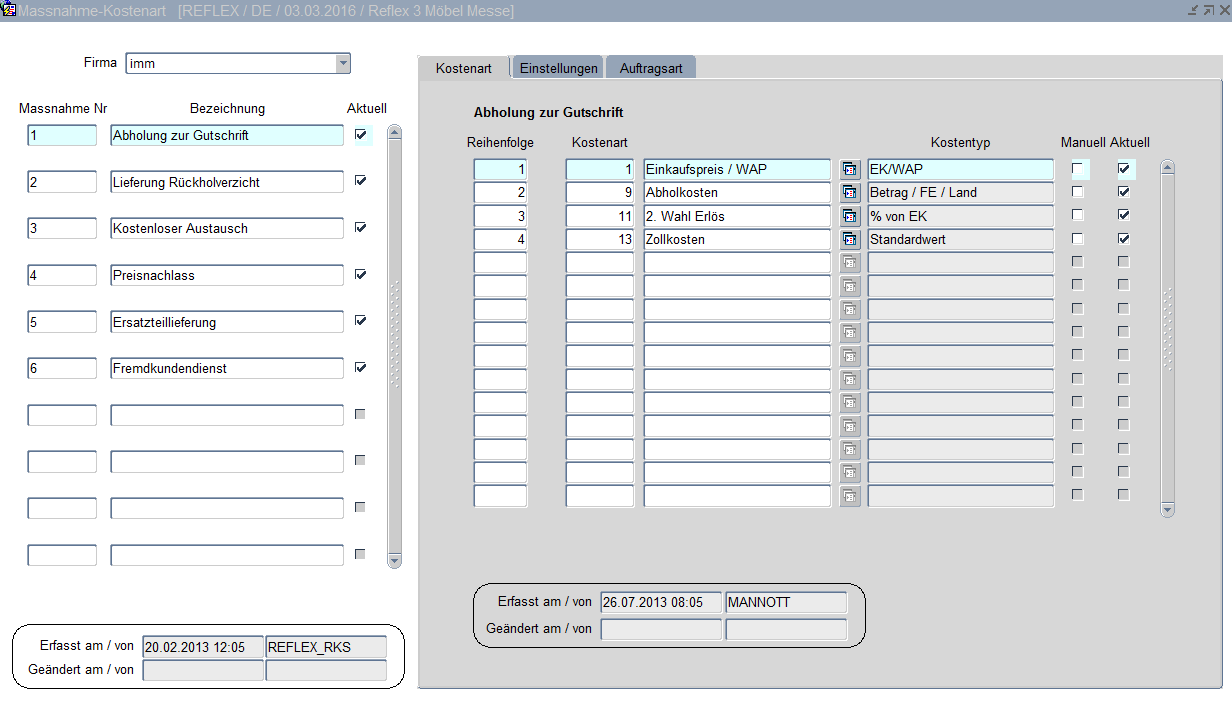This screenshot has height=717, width=1232.
Task: Click the application icon in title bar
Action: [9, 10]
